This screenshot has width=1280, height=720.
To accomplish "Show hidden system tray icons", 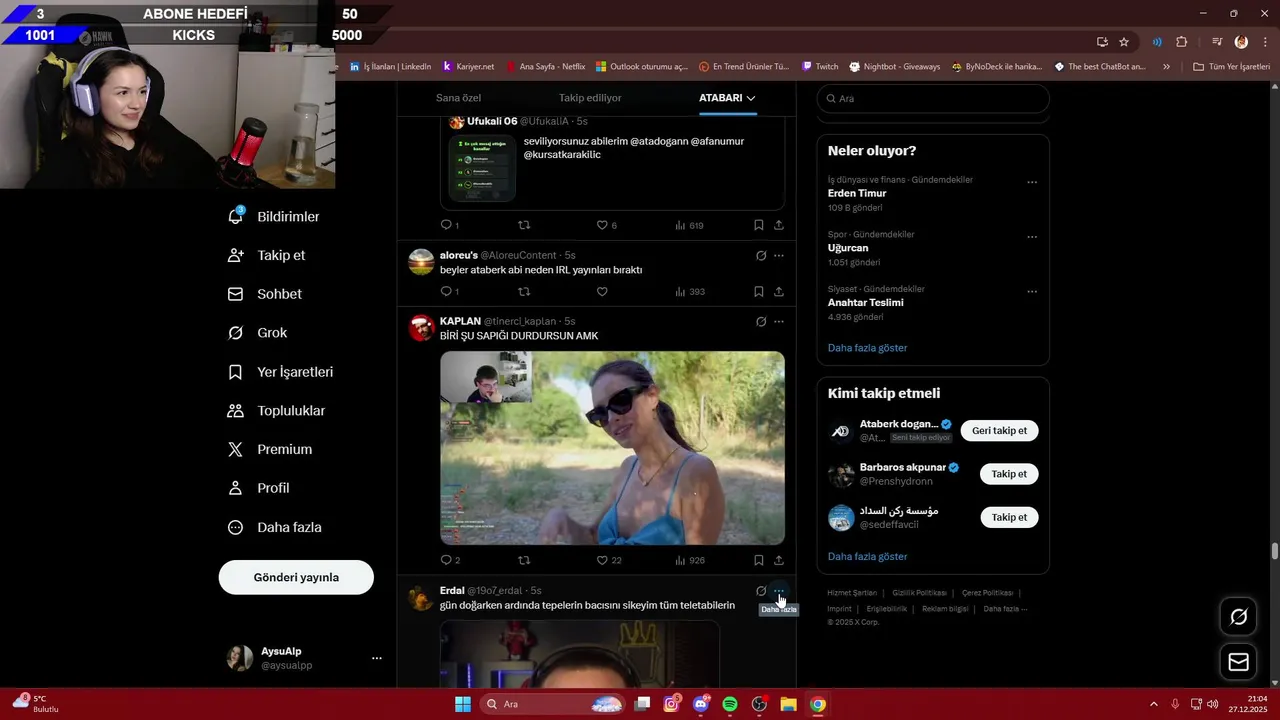I will 1153,704.
